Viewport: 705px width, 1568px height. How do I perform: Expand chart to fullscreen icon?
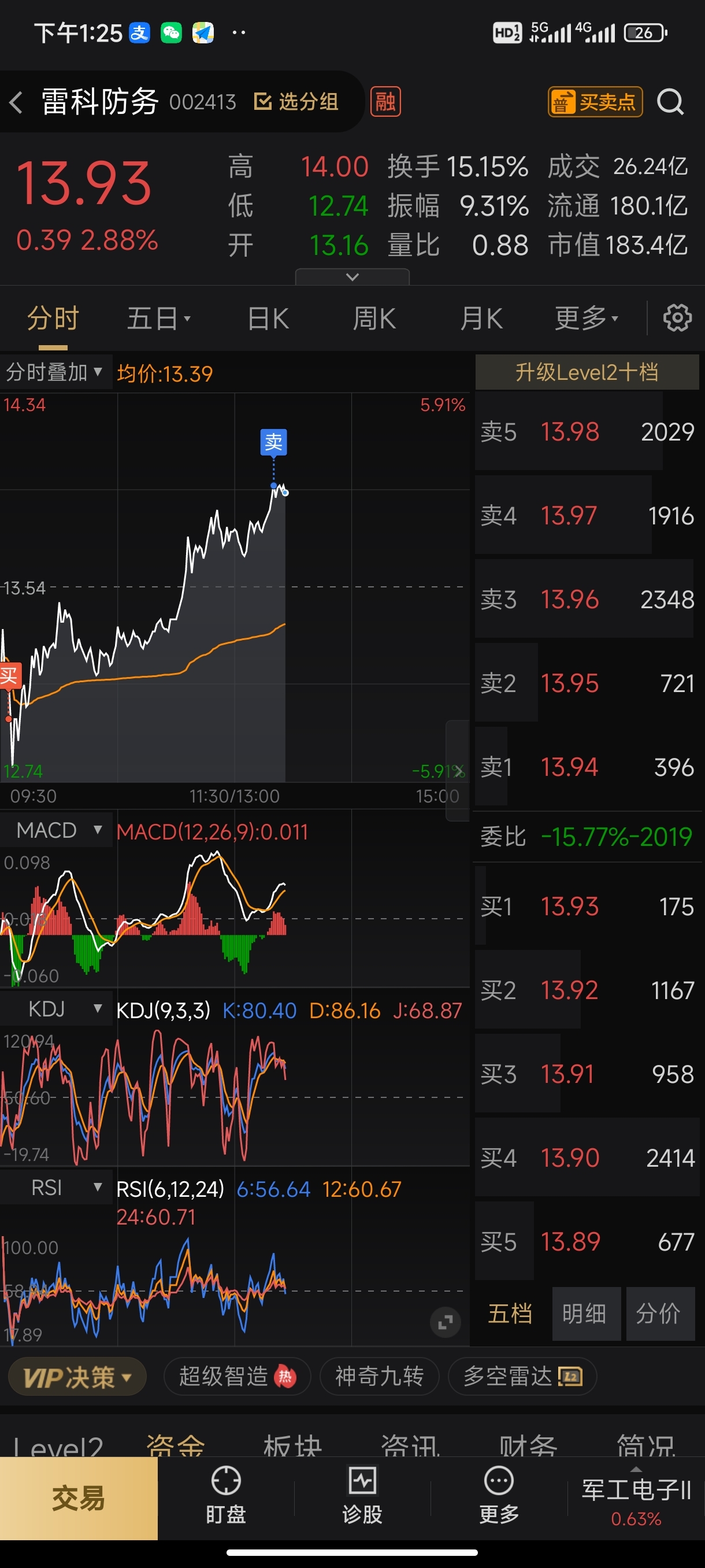coord(444,1322)
